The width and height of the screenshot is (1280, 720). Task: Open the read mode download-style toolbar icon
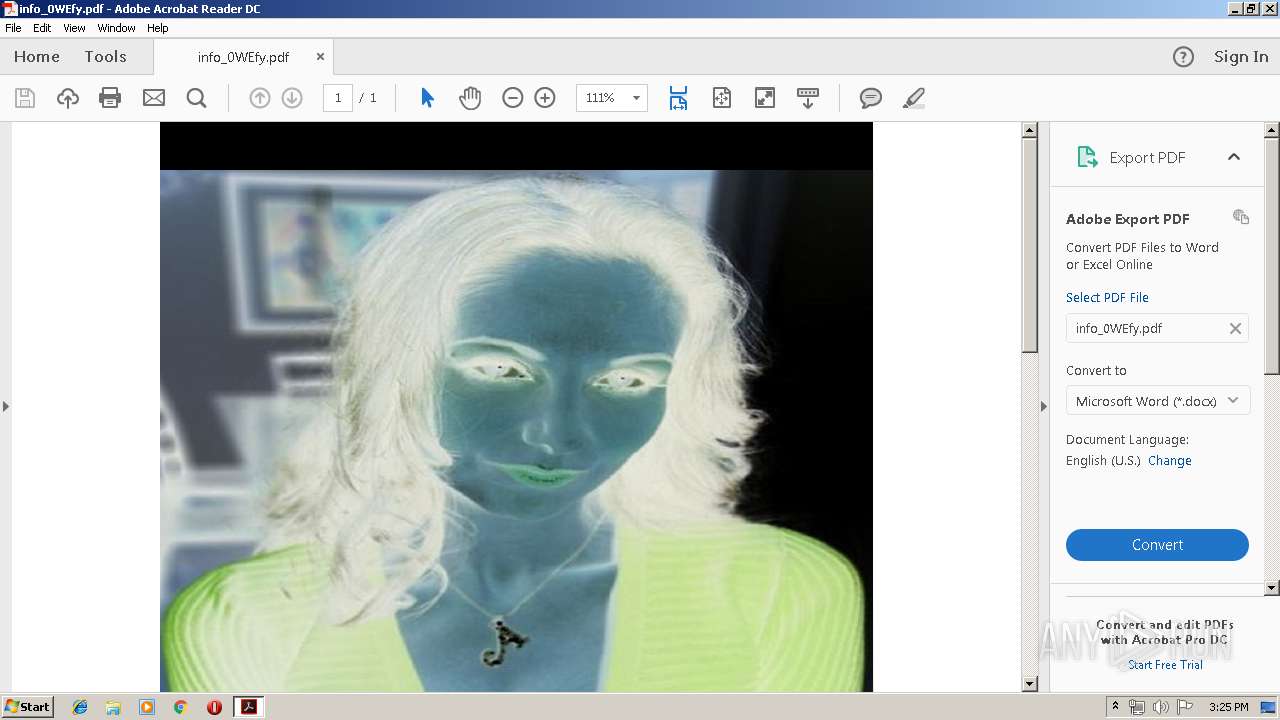coord(808,98)
